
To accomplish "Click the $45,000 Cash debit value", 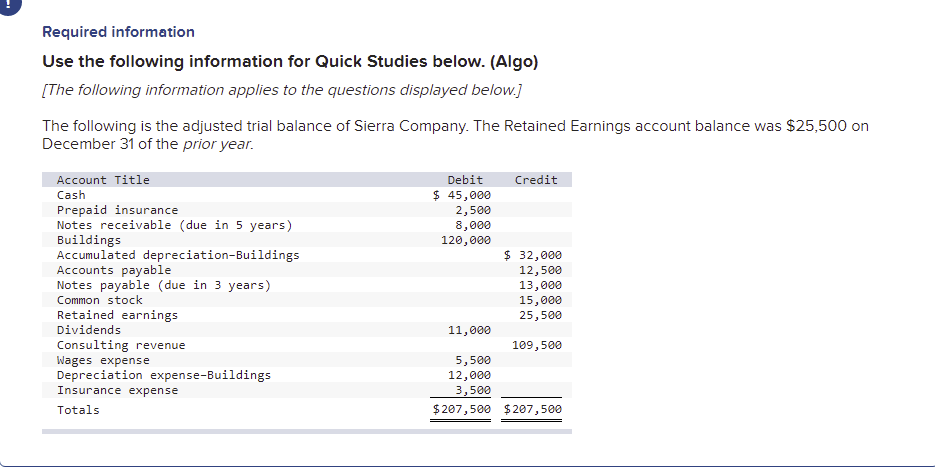I will 462,195.
